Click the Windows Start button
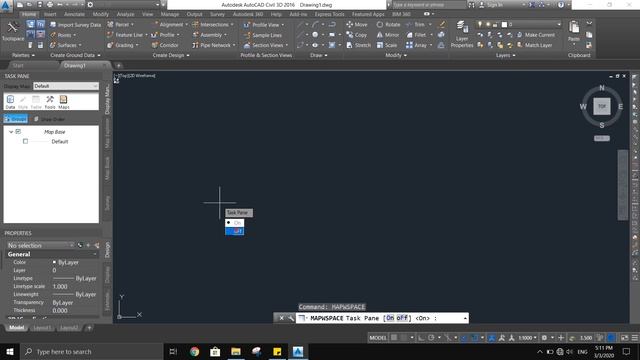The width and height of the screenshot is (640, 360). point(10,351)
